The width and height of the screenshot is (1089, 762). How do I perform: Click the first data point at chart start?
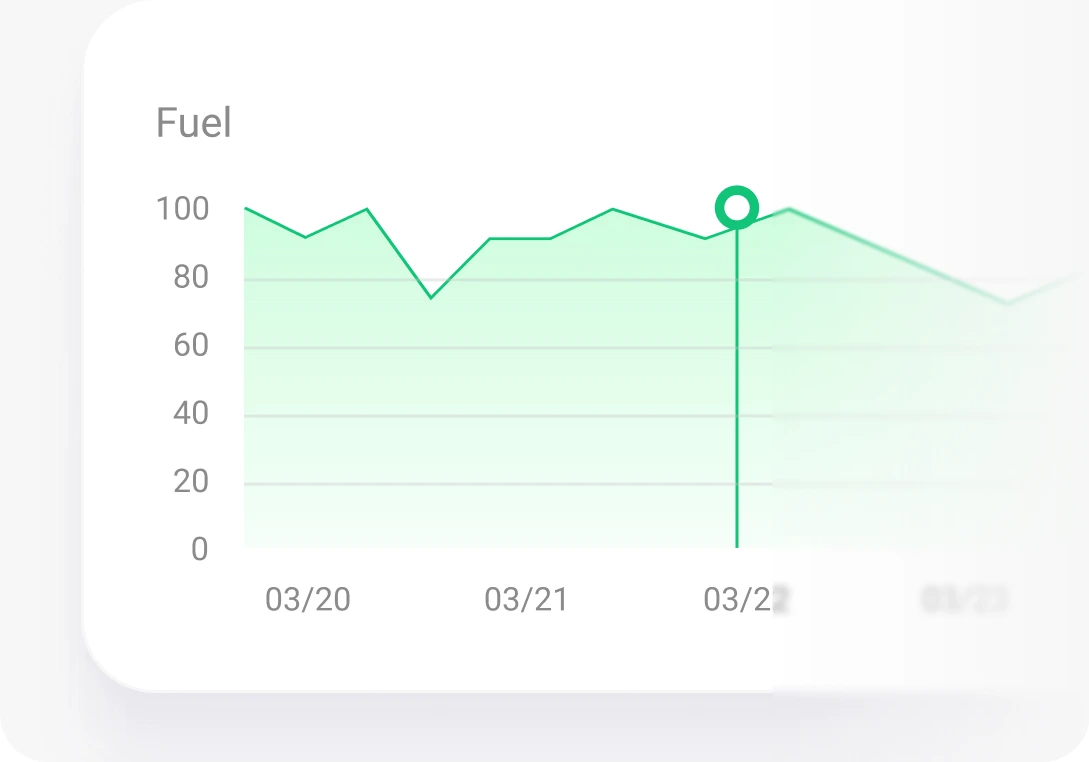click(246, 208)
